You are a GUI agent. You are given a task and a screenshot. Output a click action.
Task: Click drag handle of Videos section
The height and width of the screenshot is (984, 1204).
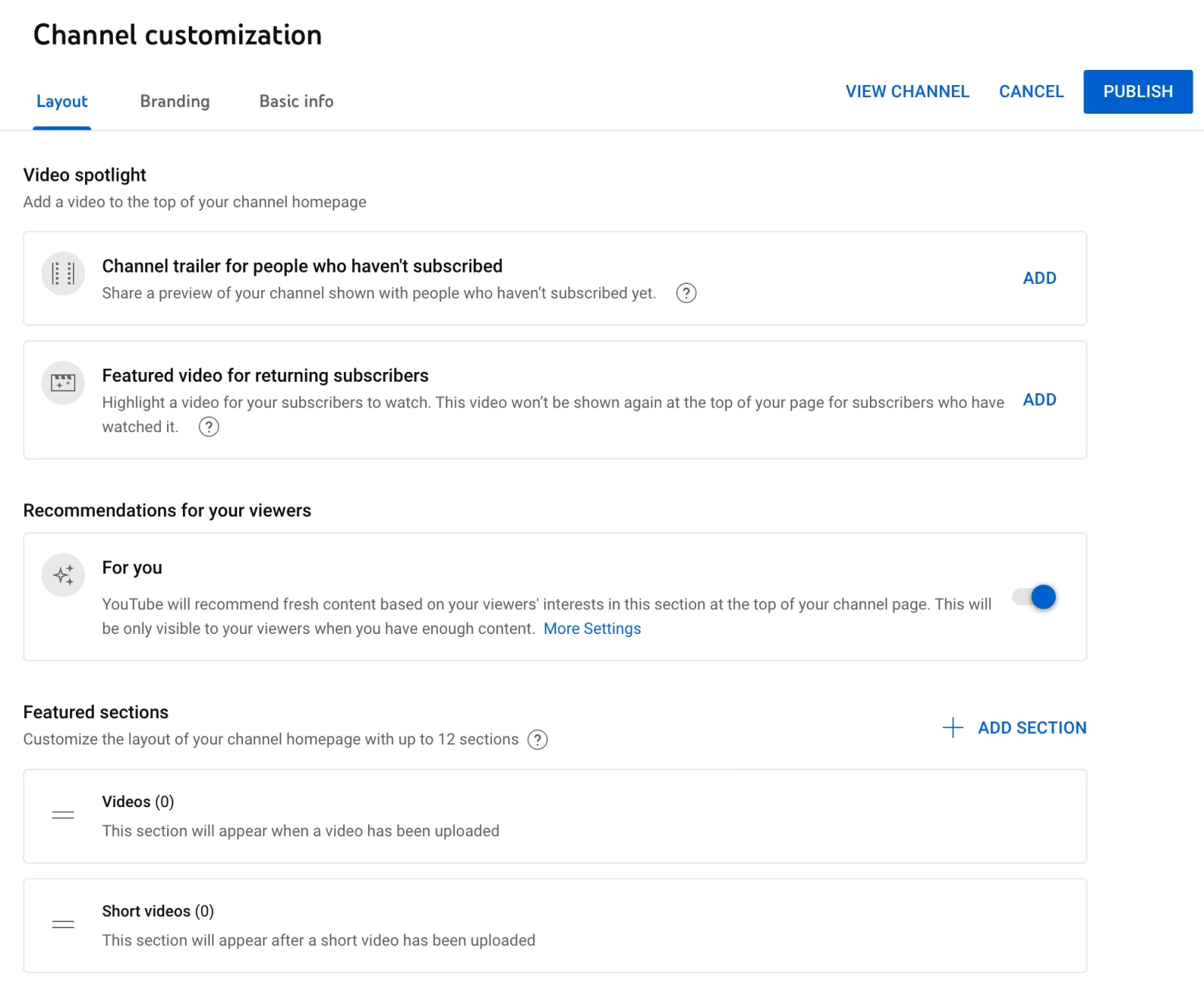[x=63, y=815]
